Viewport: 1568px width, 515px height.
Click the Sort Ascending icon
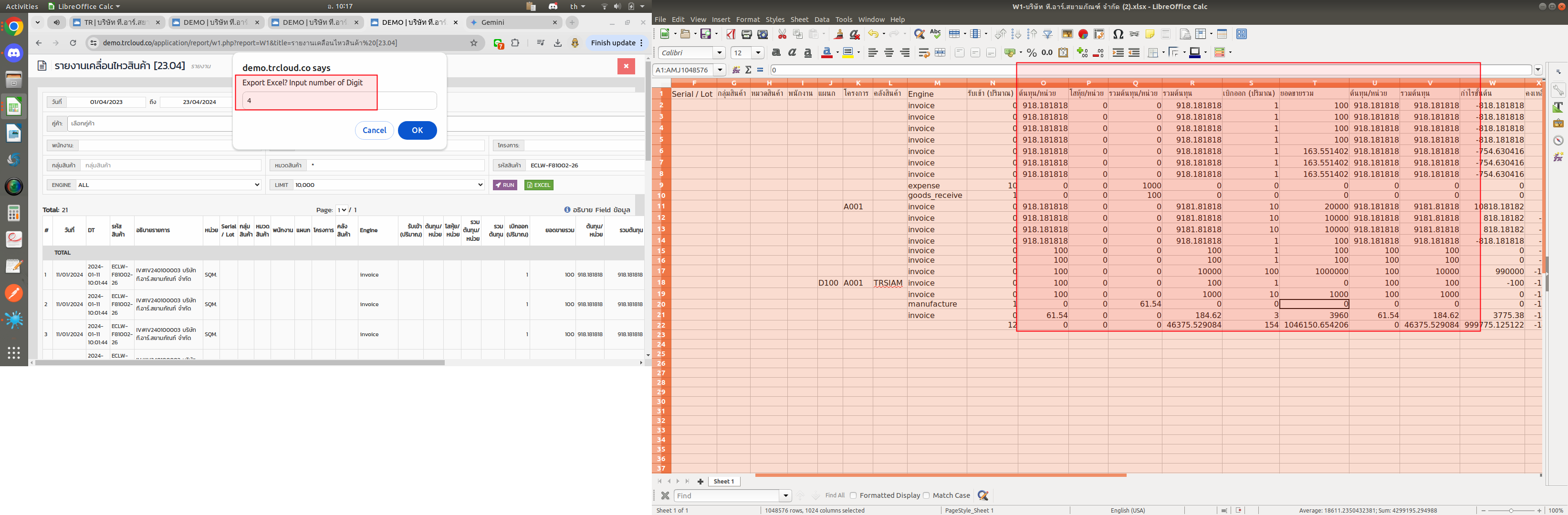click(x=1016, y=34)
